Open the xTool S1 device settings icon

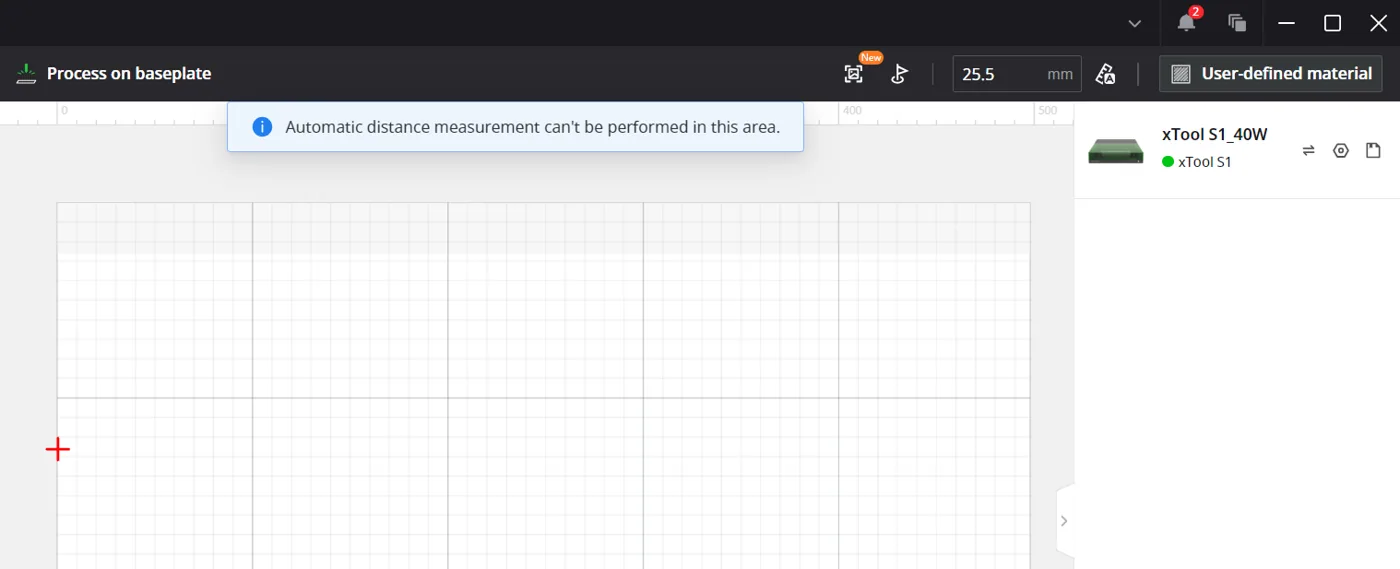point(1341,151)
